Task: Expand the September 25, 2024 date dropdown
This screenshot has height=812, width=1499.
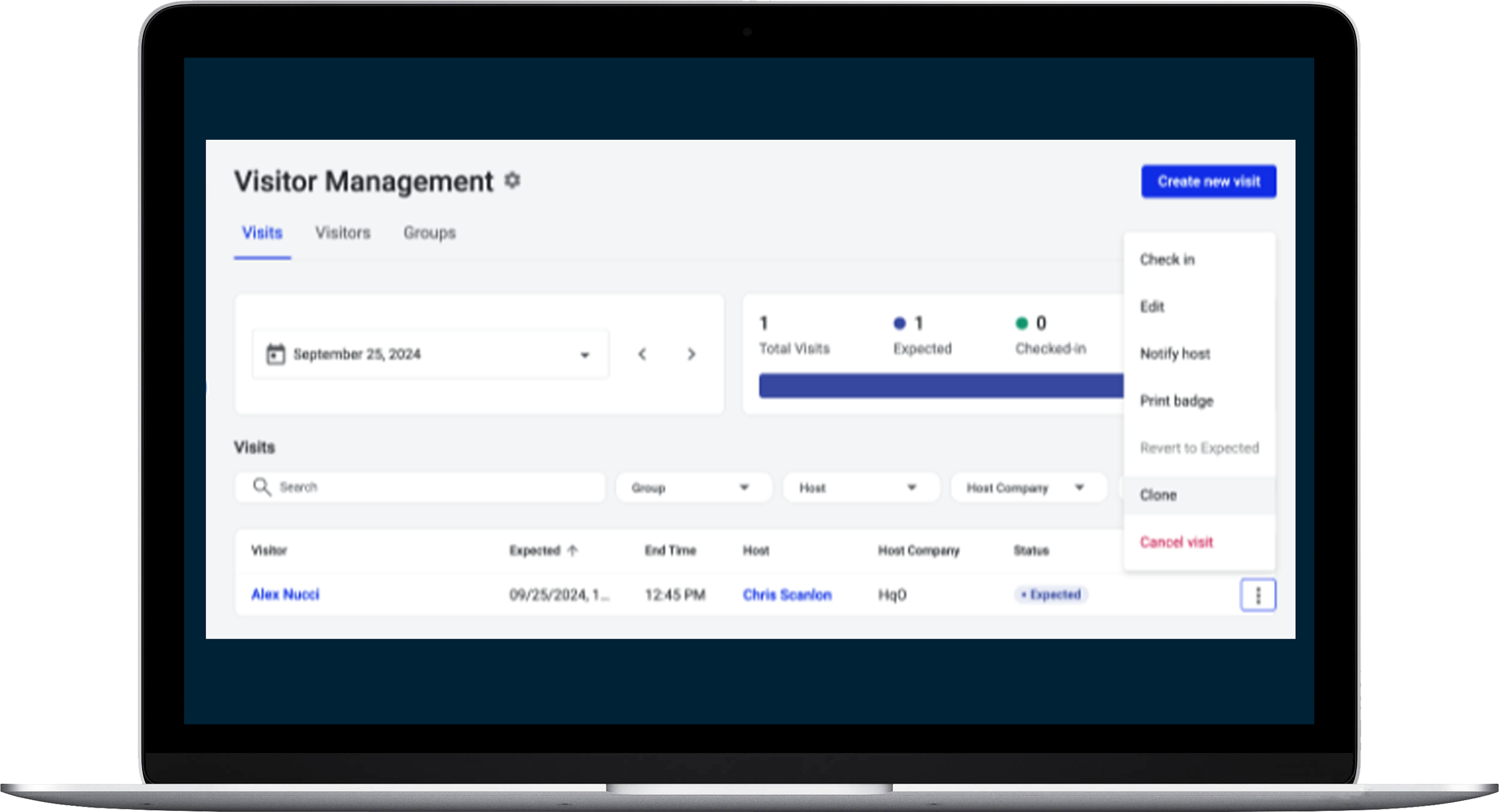Action: click(584, 354)
